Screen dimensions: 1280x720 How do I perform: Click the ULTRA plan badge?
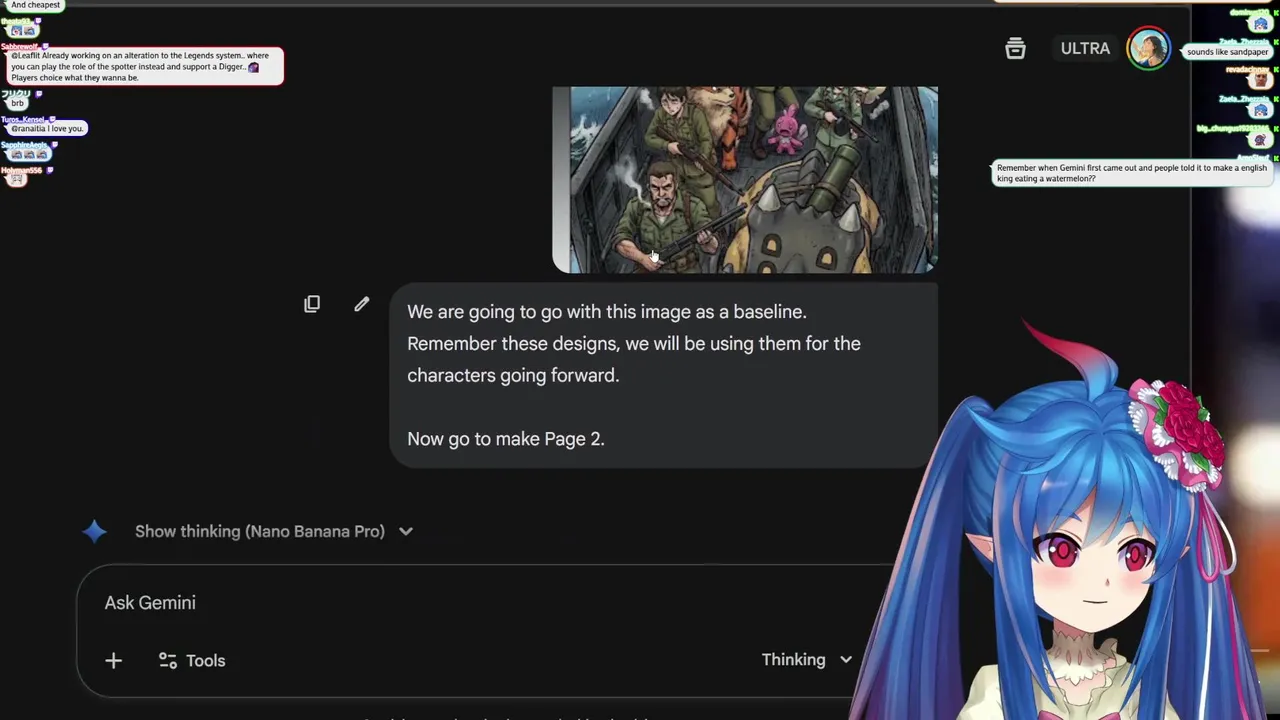(1085, 48)
